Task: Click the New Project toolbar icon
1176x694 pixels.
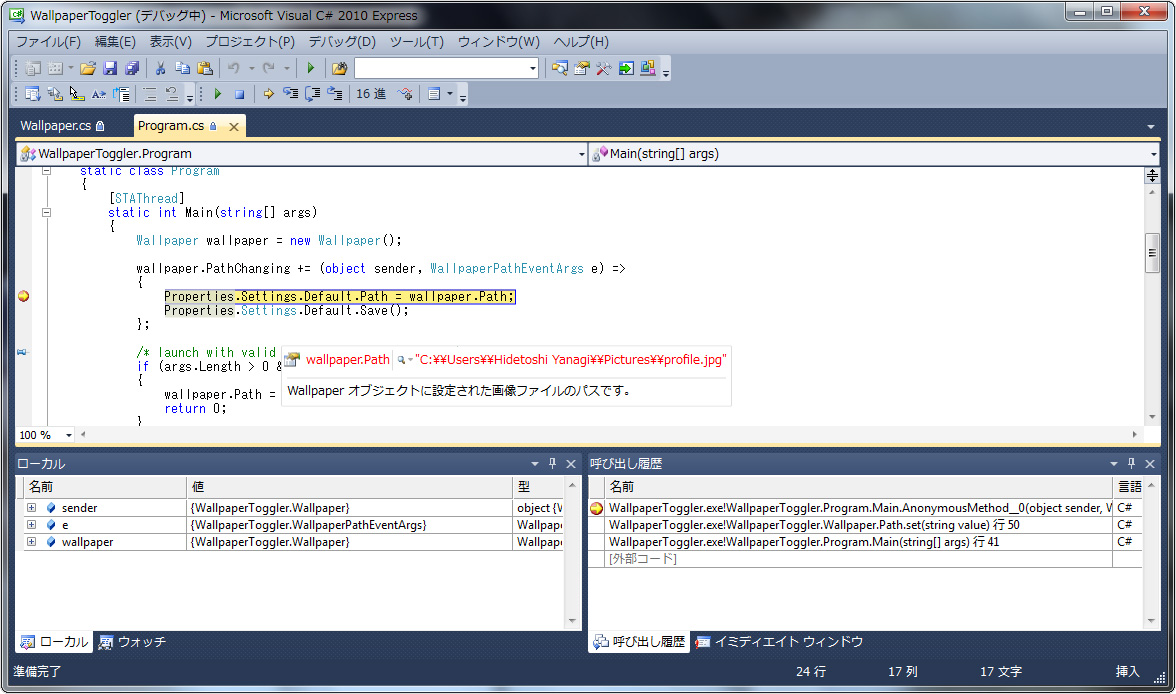Action: pos(33,68)
